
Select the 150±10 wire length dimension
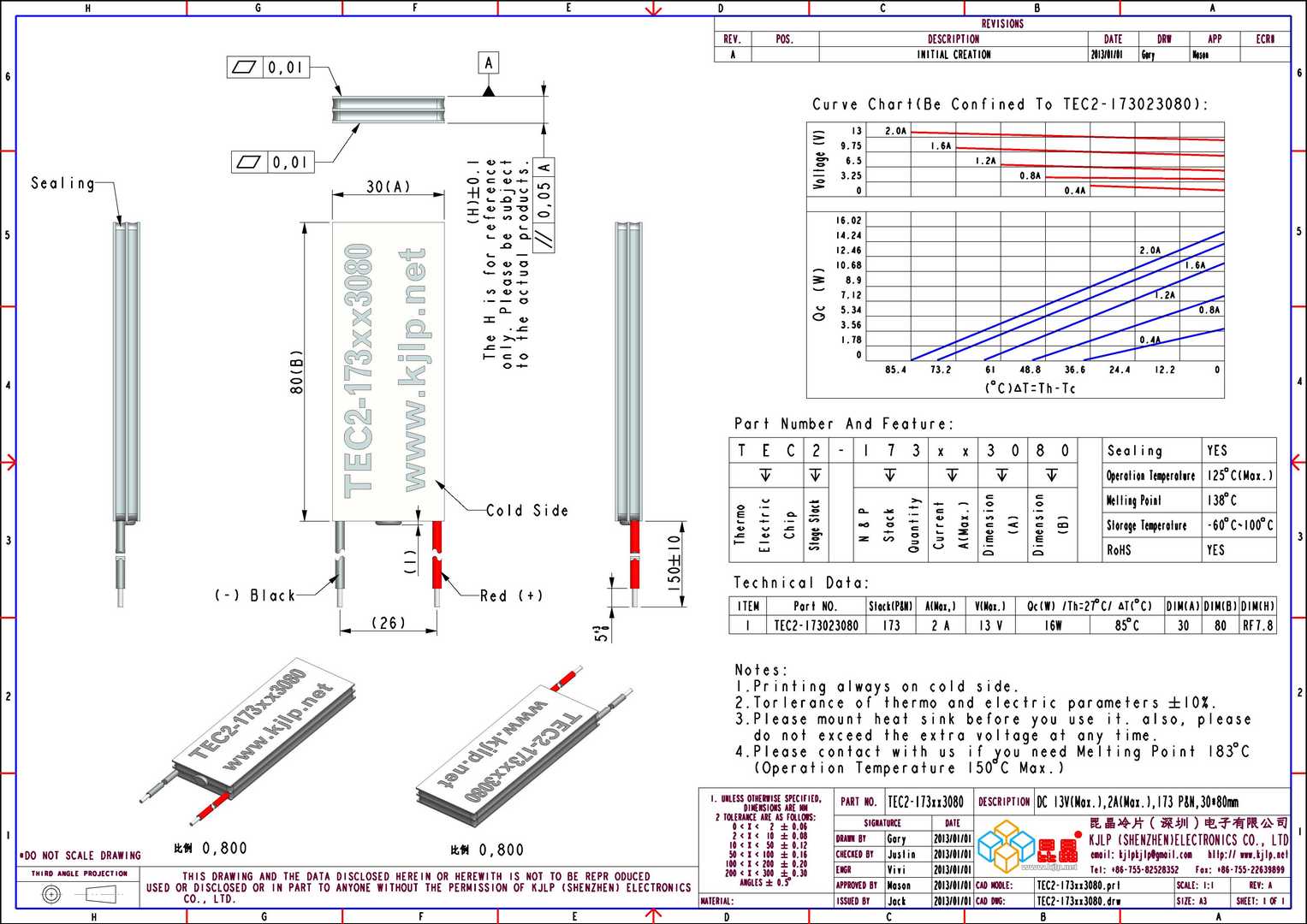tap(674, 564)
